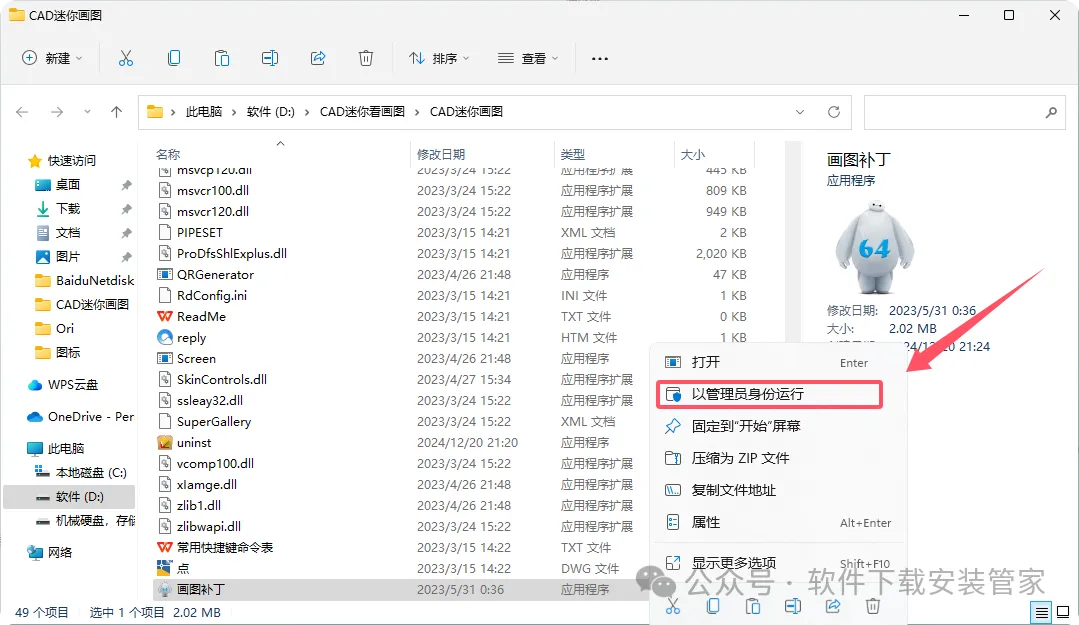Sort by the 修改日期 column header
Viewport: 1079px width, 625px height.
[x=441, y=154]
